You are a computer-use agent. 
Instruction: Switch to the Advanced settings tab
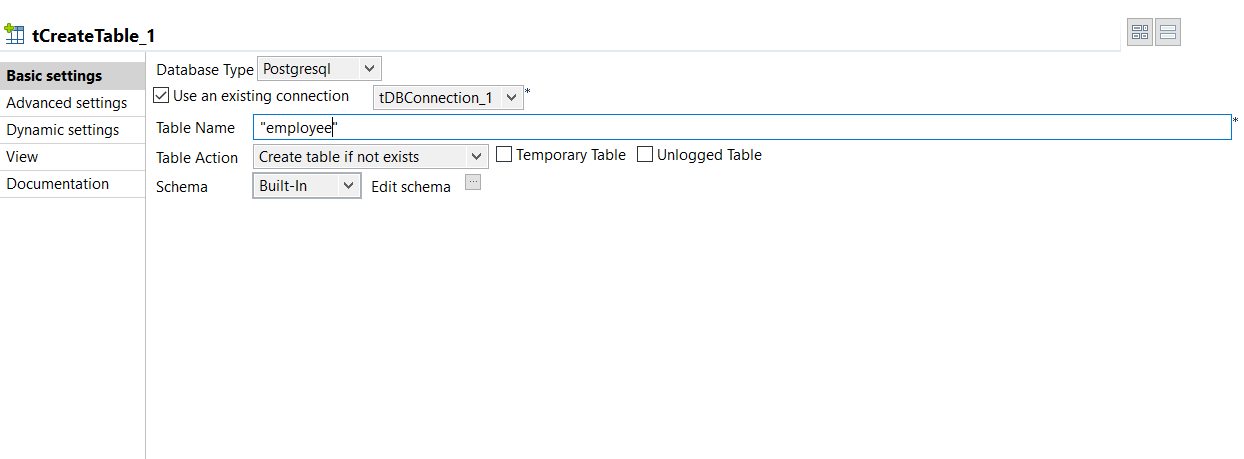coord(66,103)
